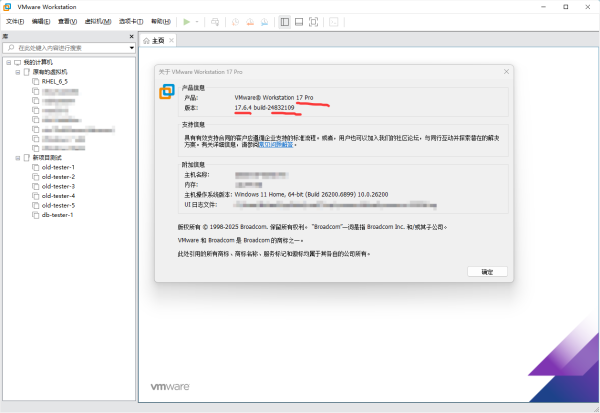600x413 pixels.
Task: Click the folder icon beside 新项目测试
Action: point(27,158)
